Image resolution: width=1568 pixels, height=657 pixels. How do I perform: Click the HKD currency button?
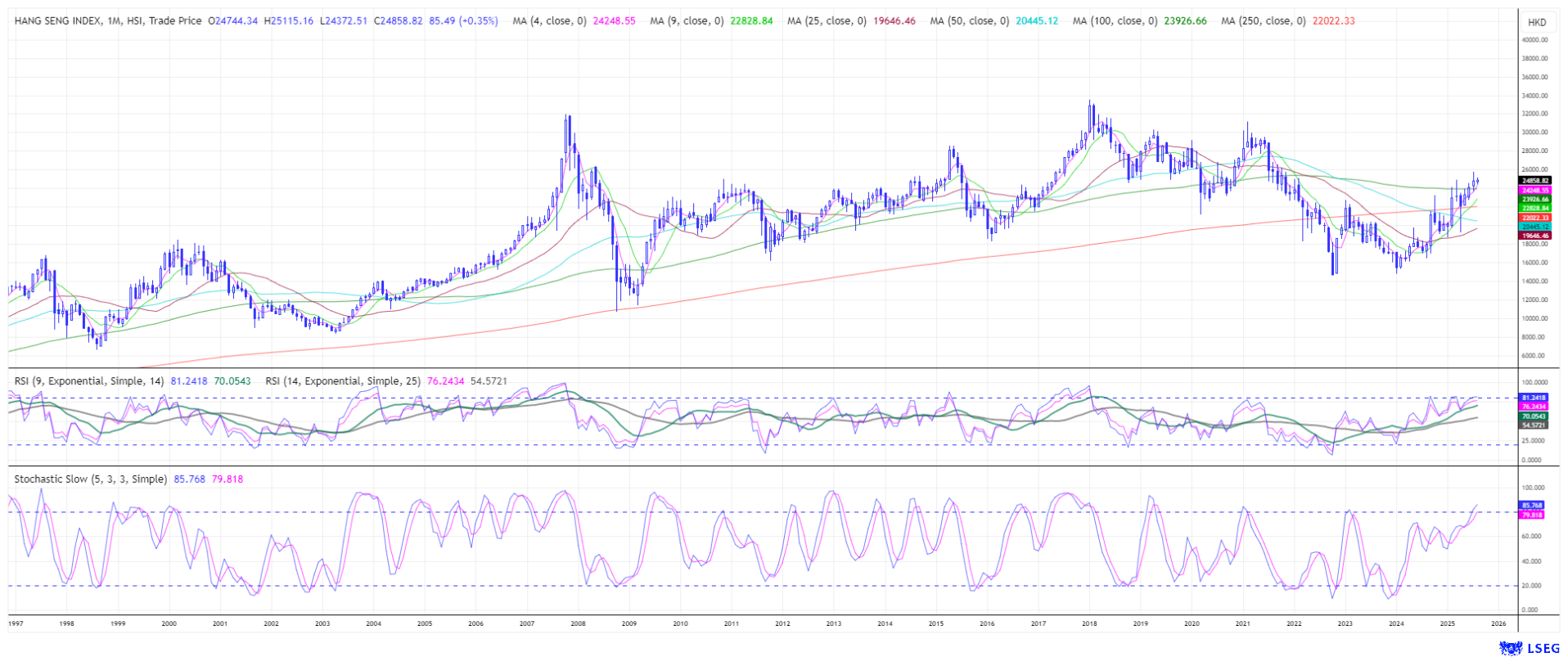pyautogui.click(x=1536, y=22)
